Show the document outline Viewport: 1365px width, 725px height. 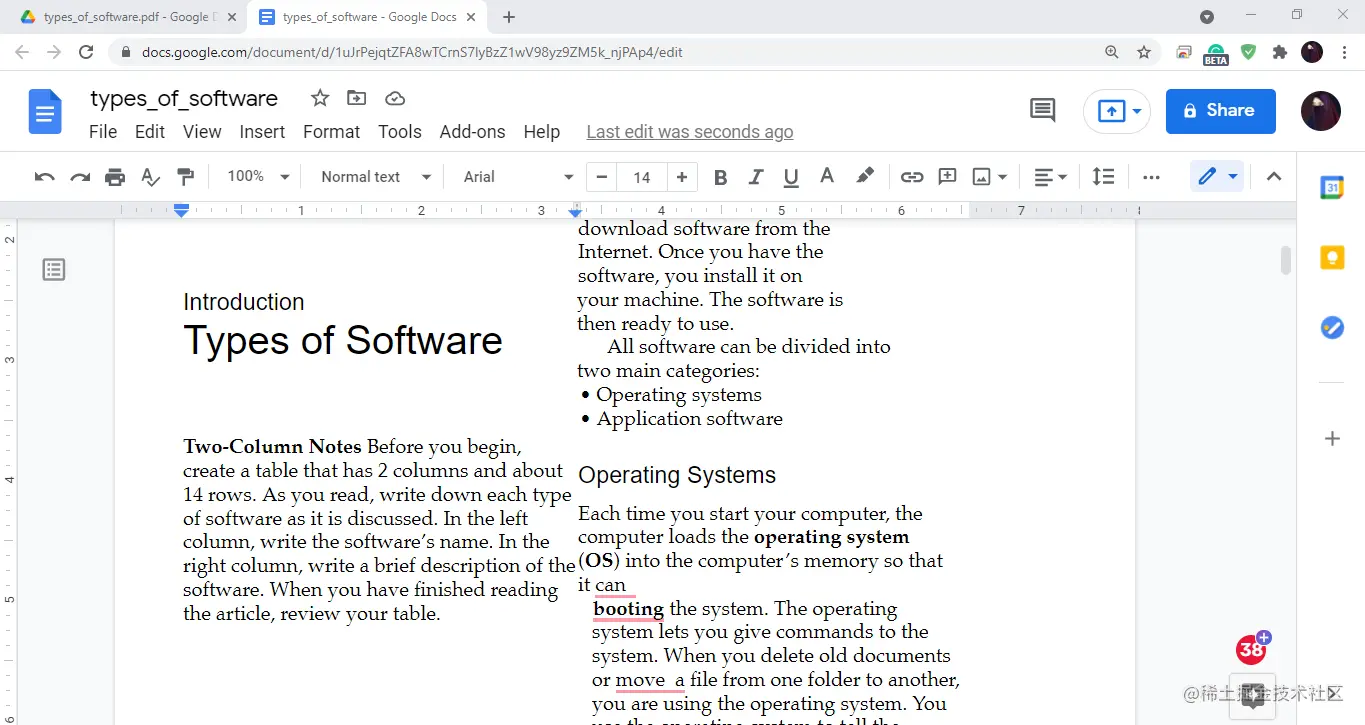point(54,269)
